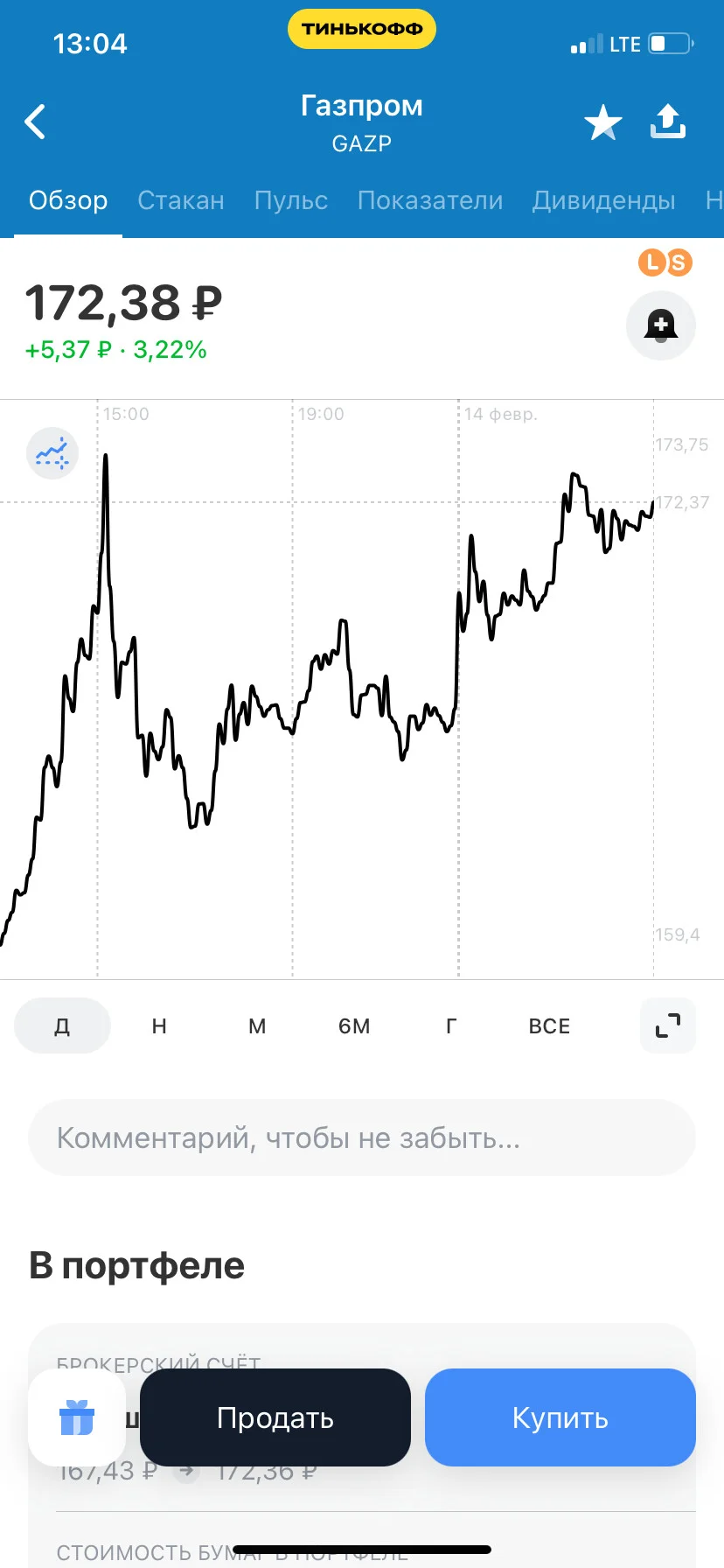Open the Дивиденды tab

click(x=604, y=200)
